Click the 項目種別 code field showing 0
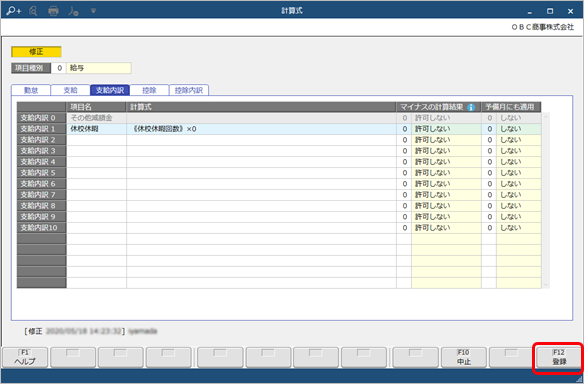The image size is (584, 384). [58, 68]
